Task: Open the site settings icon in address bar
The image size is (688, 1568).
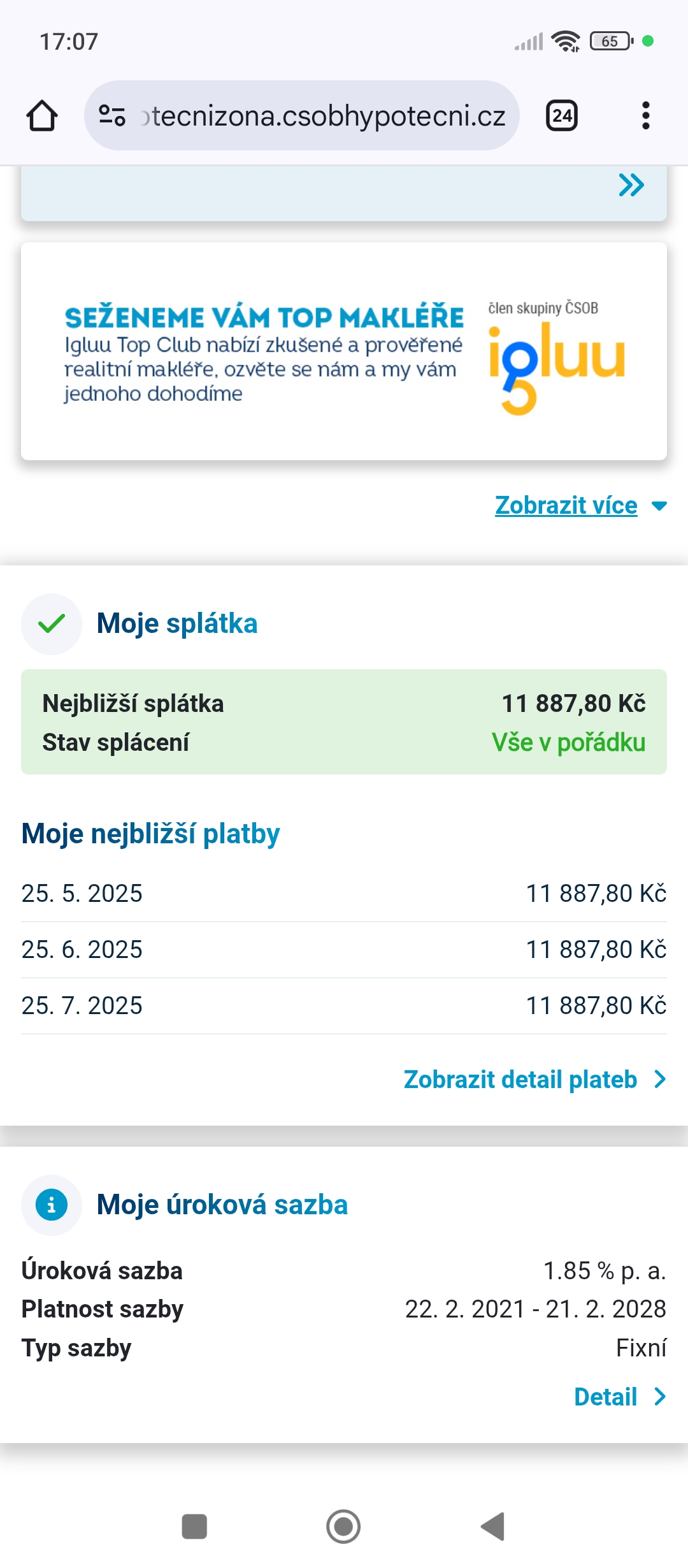Action: [112, 116]
